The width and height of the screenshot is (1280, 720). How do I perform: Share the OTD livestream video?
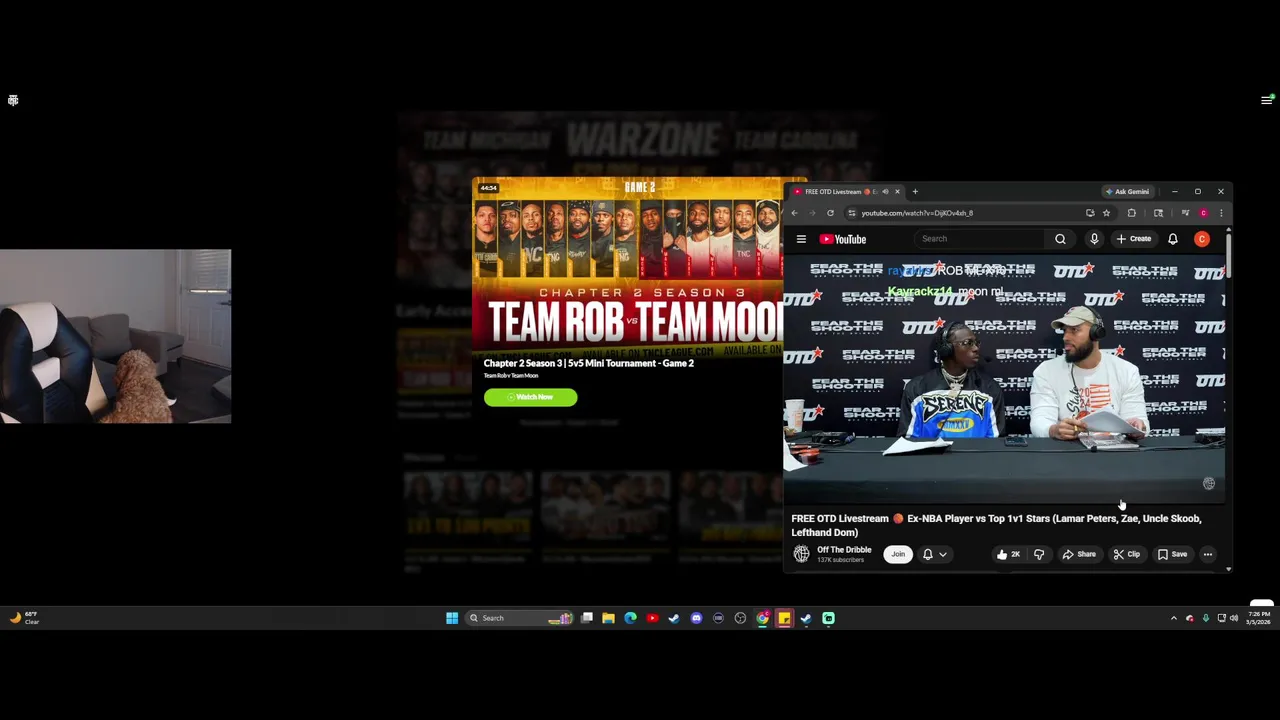point(1079,554)
